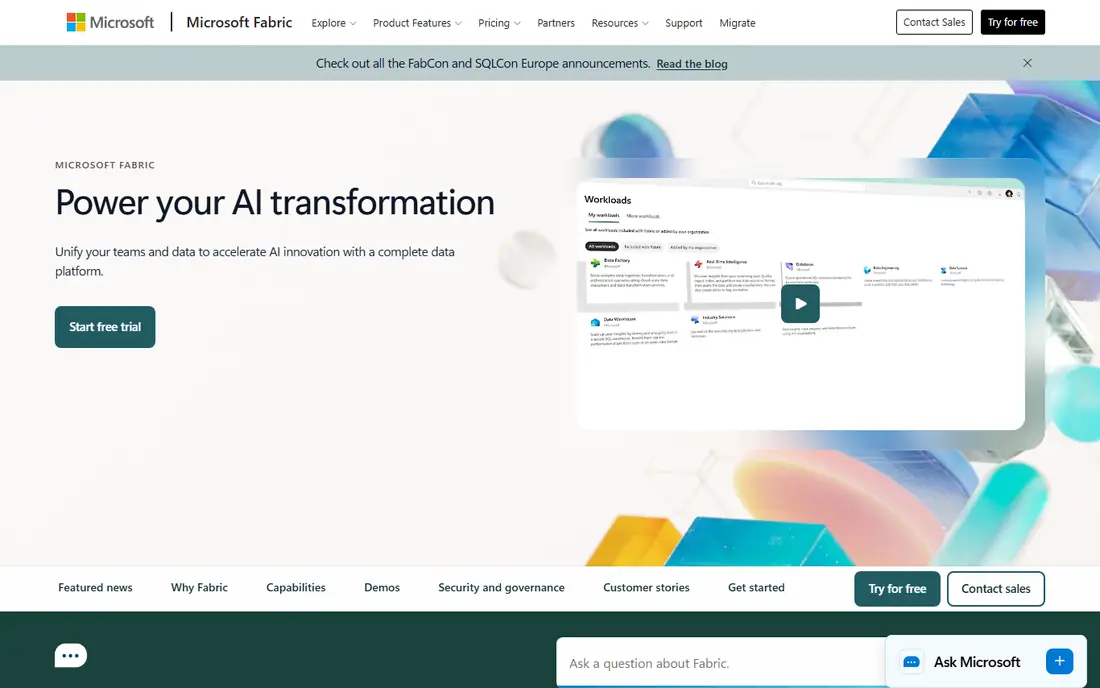Go to the Support page
The image size is (1100, 688).
[683, 23]
